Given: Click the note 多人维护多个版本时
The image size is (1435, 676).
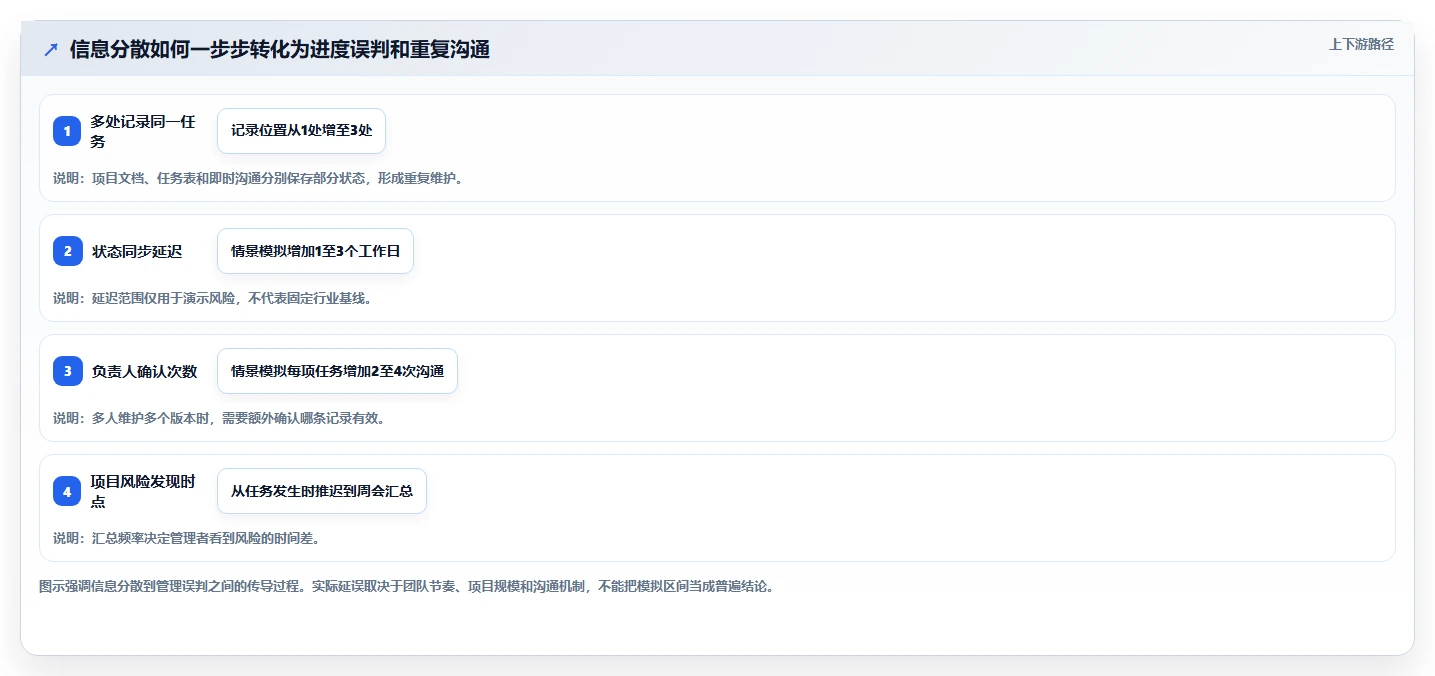Looking at the screenshot, I should coord(219,418).
